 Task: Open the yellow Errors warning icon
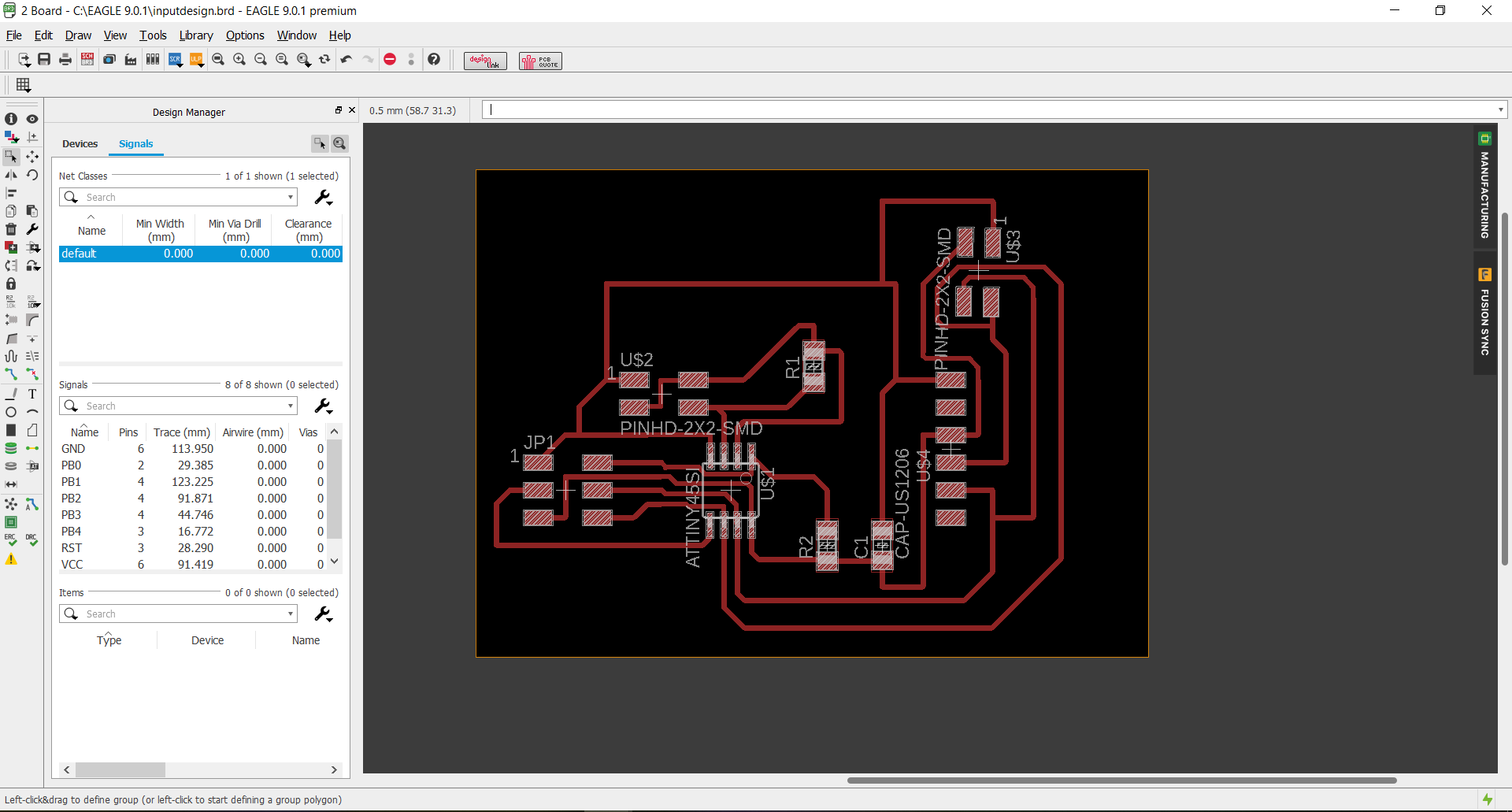(11, 559)
